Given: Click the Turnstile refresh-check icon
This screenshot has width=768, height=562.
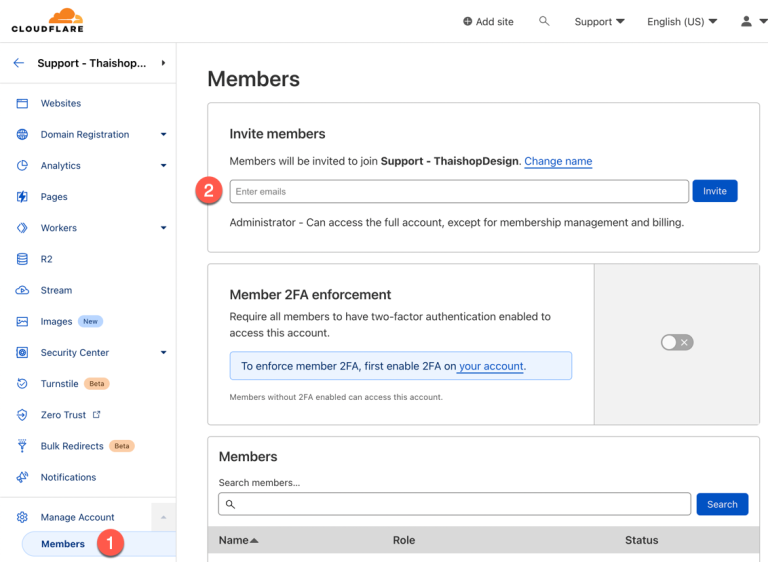Looking at the screenshot, I should tap(22, 384).
